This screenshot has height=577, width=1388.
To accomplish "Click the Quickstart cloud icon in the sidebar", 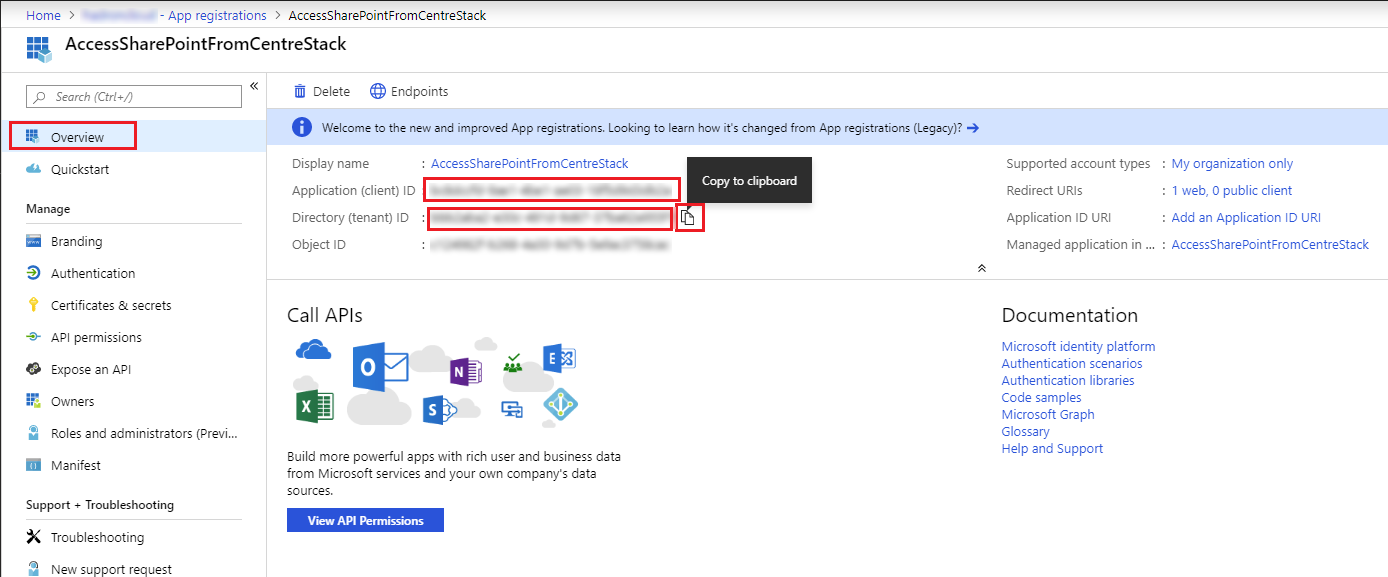I will tap(33, 169).
